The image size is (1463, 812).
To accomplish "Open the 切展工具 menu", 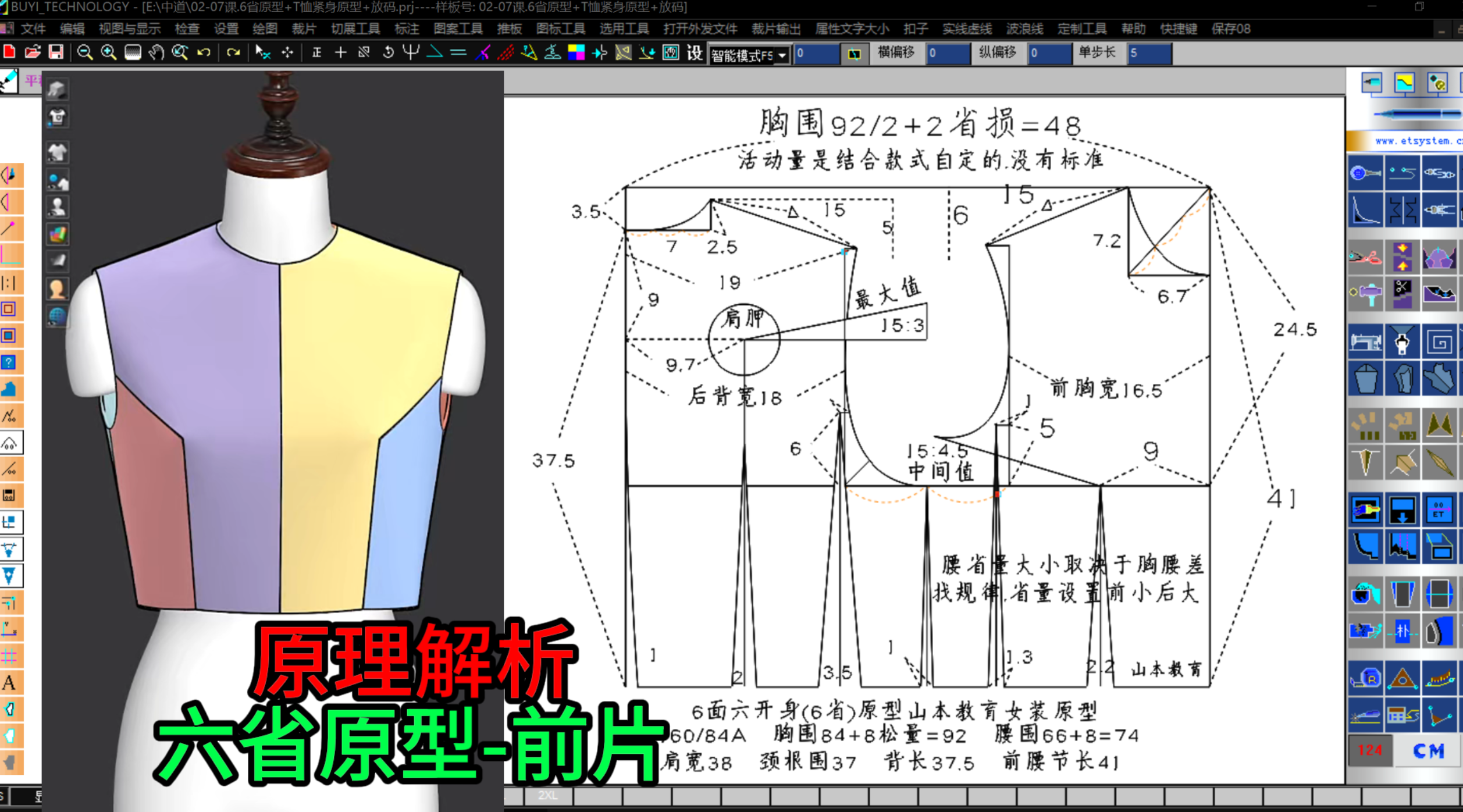I will point(355,29).
